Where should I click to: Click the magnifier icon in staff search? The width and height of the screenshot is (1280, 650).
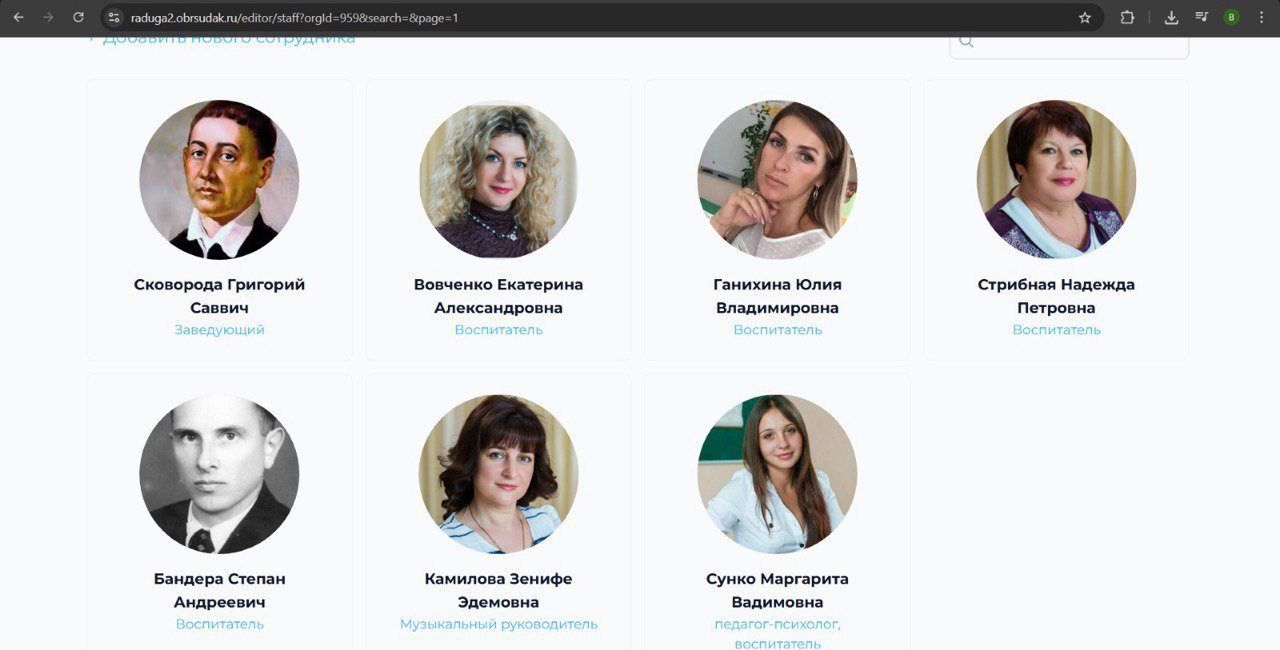[x=966, y=41]
